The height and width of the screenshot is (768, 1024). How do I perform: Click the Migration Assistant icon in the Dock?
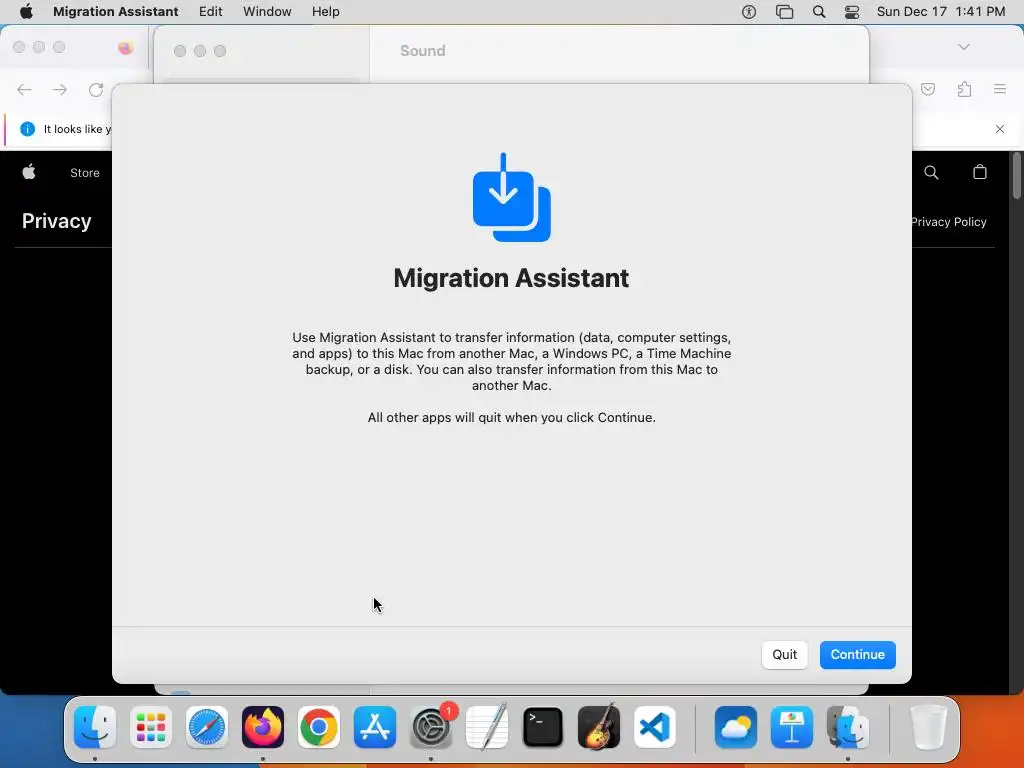tap(848, 727)
